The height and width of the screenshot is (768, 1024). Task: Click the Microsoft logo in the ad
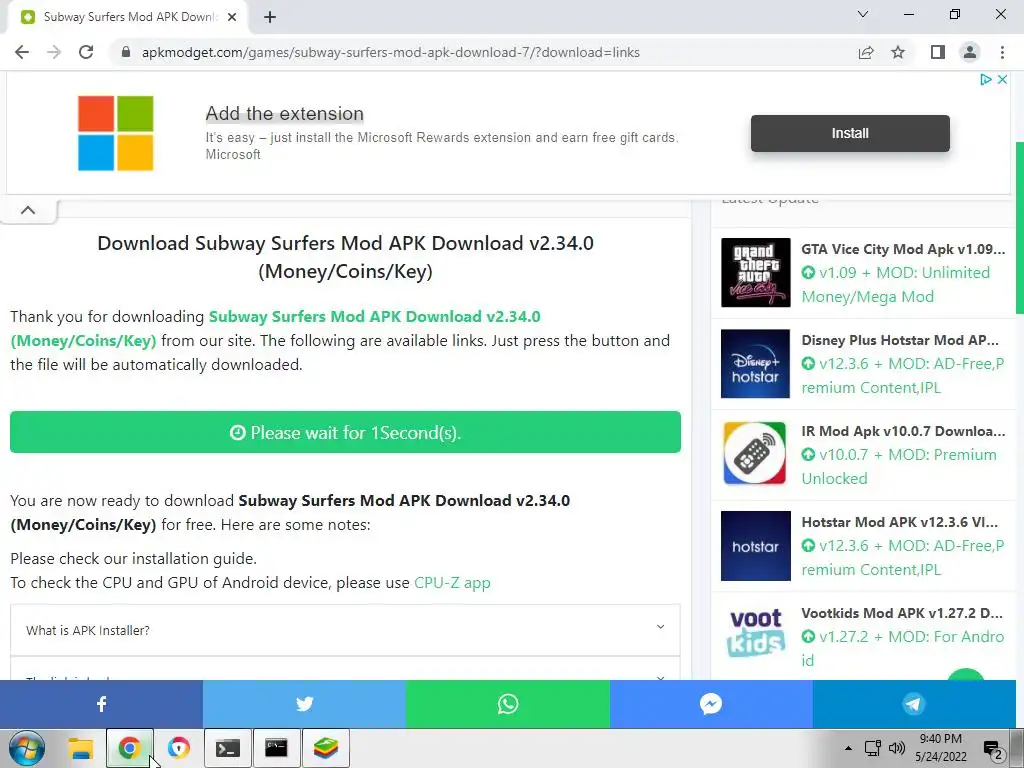point(116,133)
